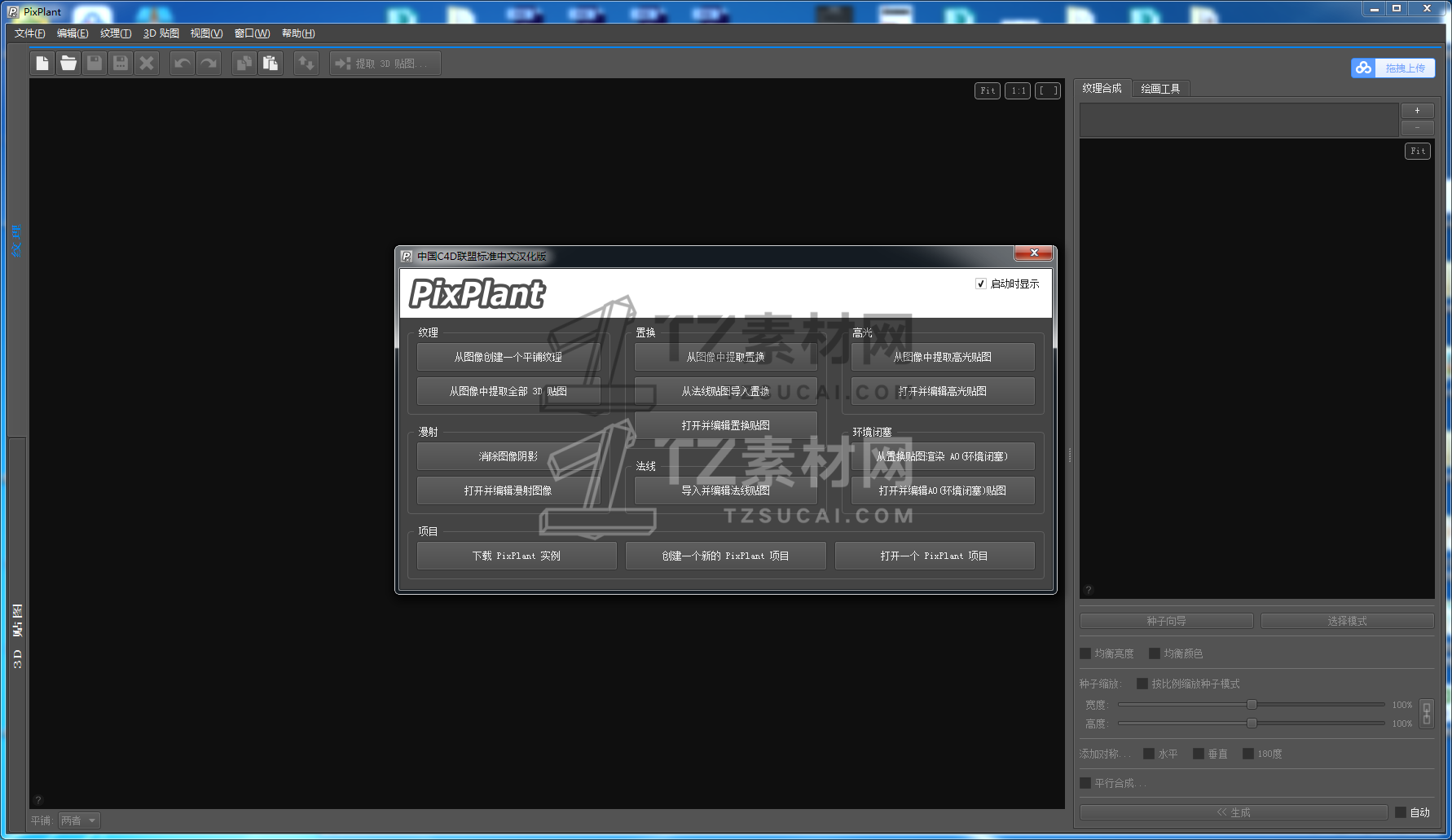Click the Fit button in the main canvas
Viewport: 1452px width, 840px height.
988,90
